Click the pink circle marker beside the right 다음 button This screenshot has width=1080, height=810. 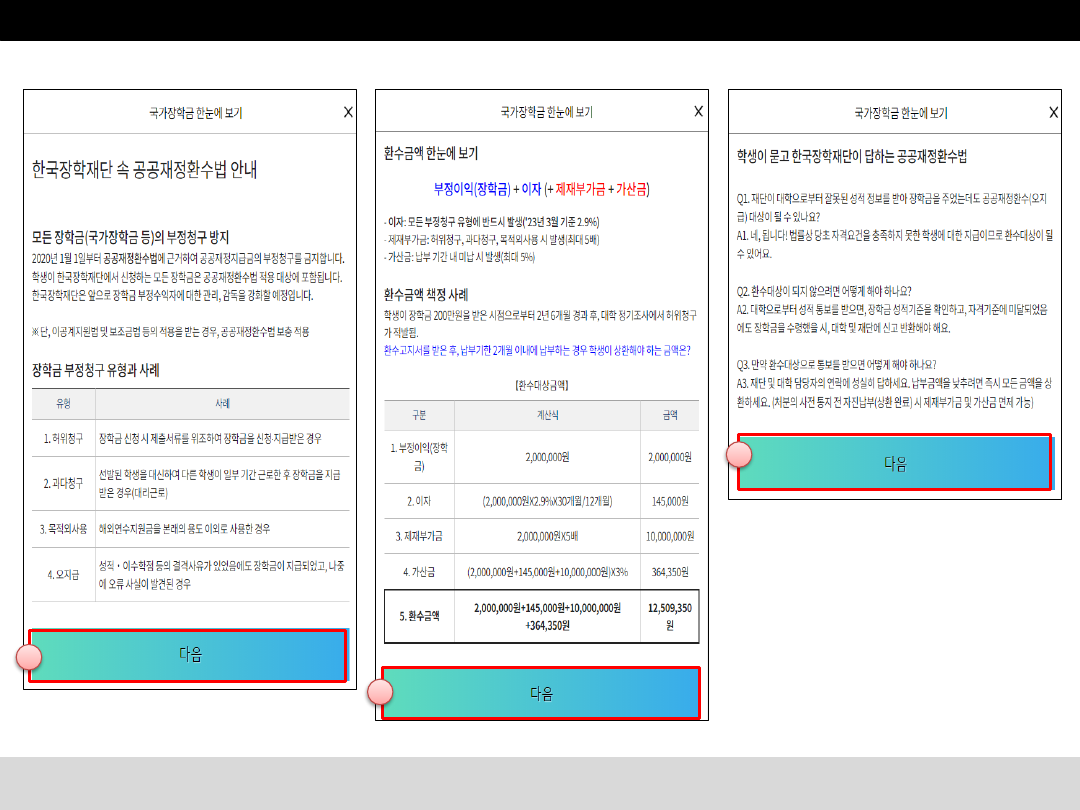[x=739, y=455]
